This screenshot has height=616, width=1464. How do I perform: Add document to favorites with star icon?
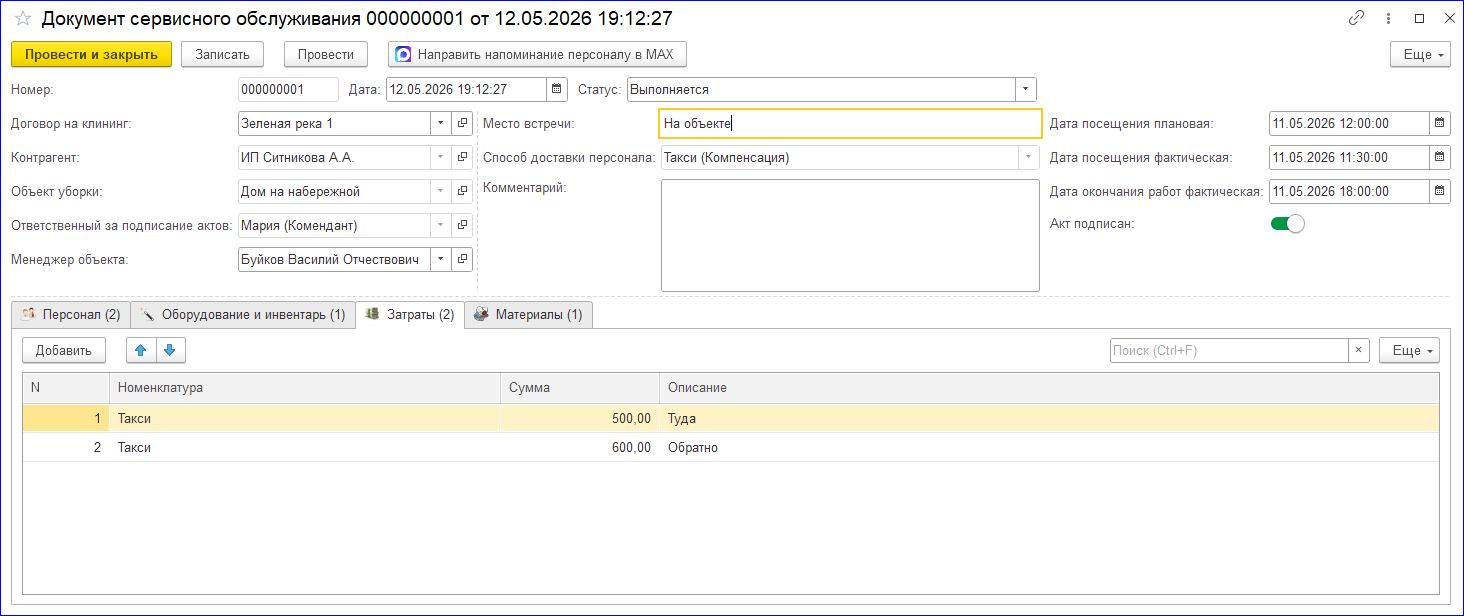point(22,18)
